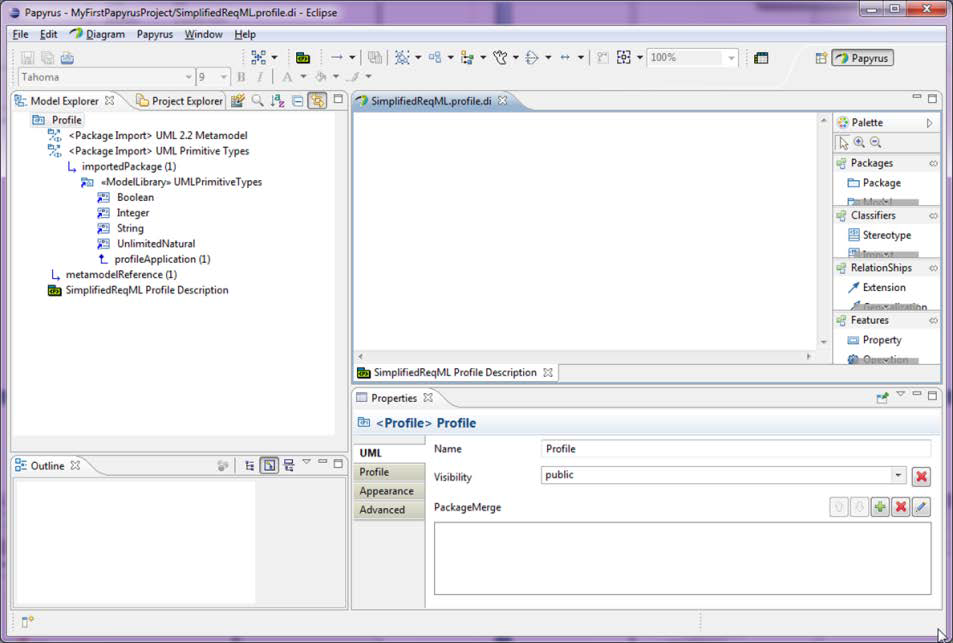Select the Model Explorer tab
The image size is (953, 643).
[x=64, y=101]
